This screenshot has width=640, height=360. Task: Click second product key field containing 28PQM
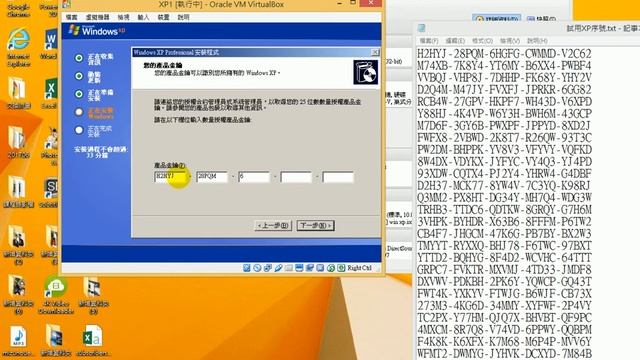212,176
